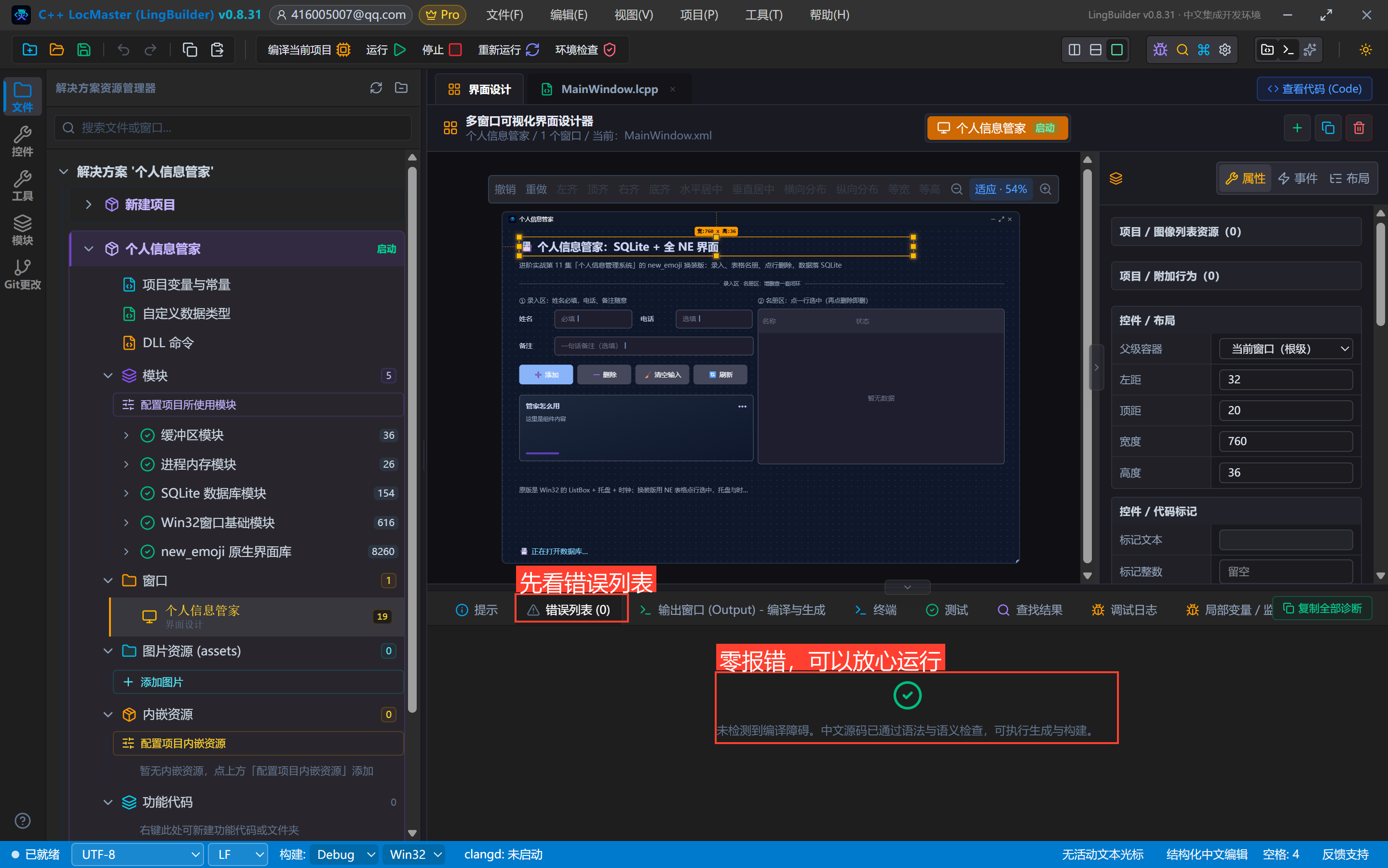Duplicate the window with the blue copy icon
This screenshot has height=868, width=1388.
[1328, 128]
